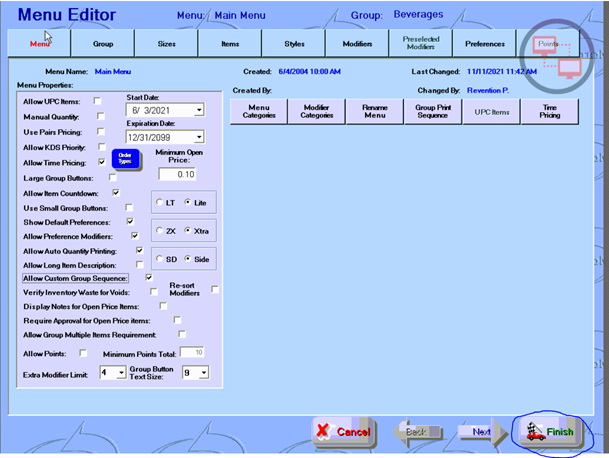609x458 pixels.
Task: Select the LT radio option
Action: click(x=159, y=202)
